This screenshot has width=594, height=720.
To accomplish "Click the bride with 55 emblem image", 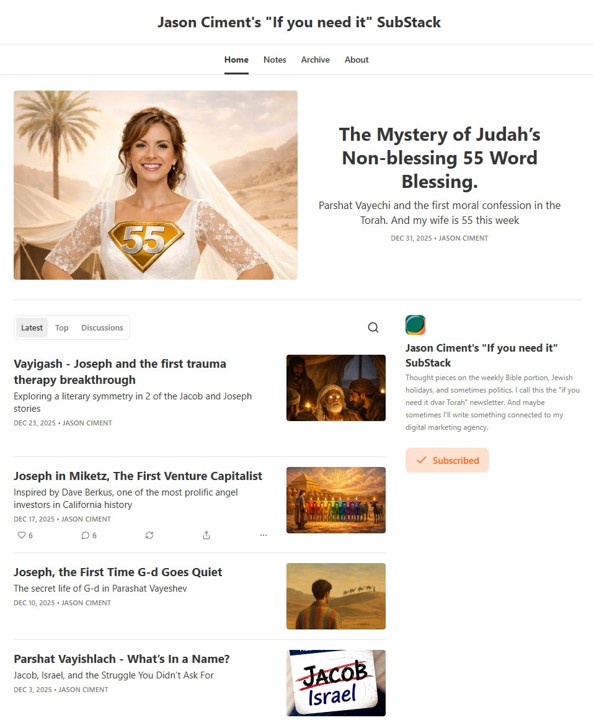I will pyautogui.click(x=156, y=185).
